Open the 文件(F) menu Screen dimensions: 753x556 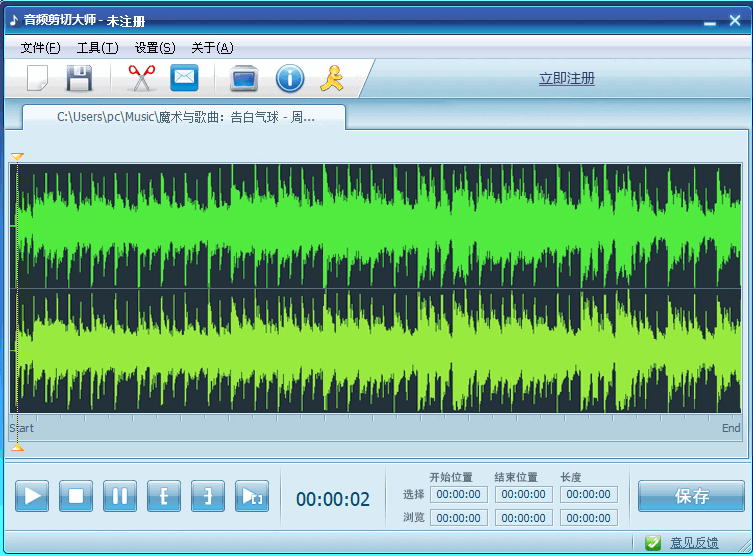click(40, 48)
